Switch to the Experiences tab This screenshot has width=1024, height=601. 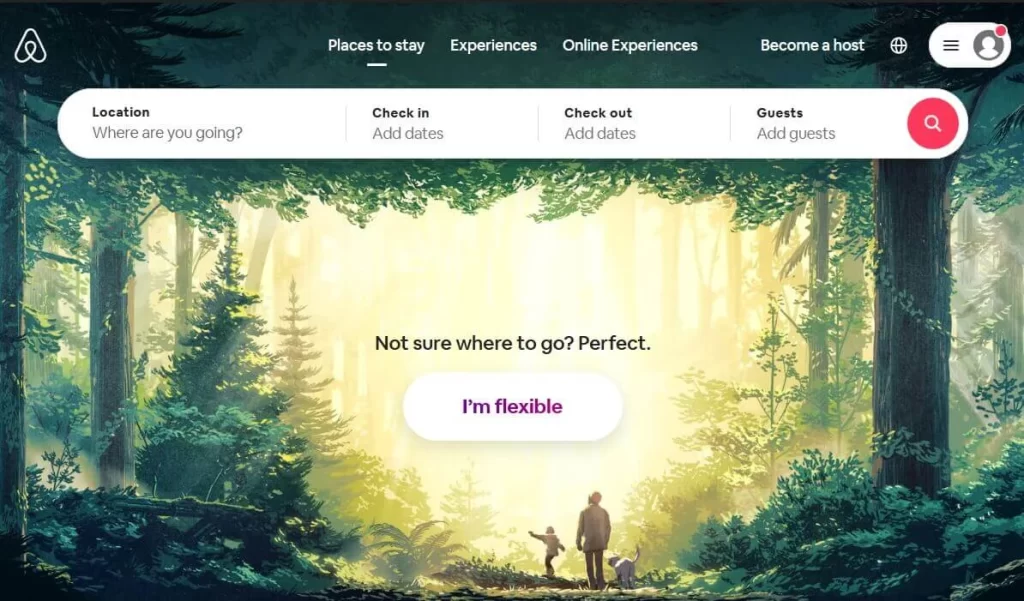coord(493,46)
